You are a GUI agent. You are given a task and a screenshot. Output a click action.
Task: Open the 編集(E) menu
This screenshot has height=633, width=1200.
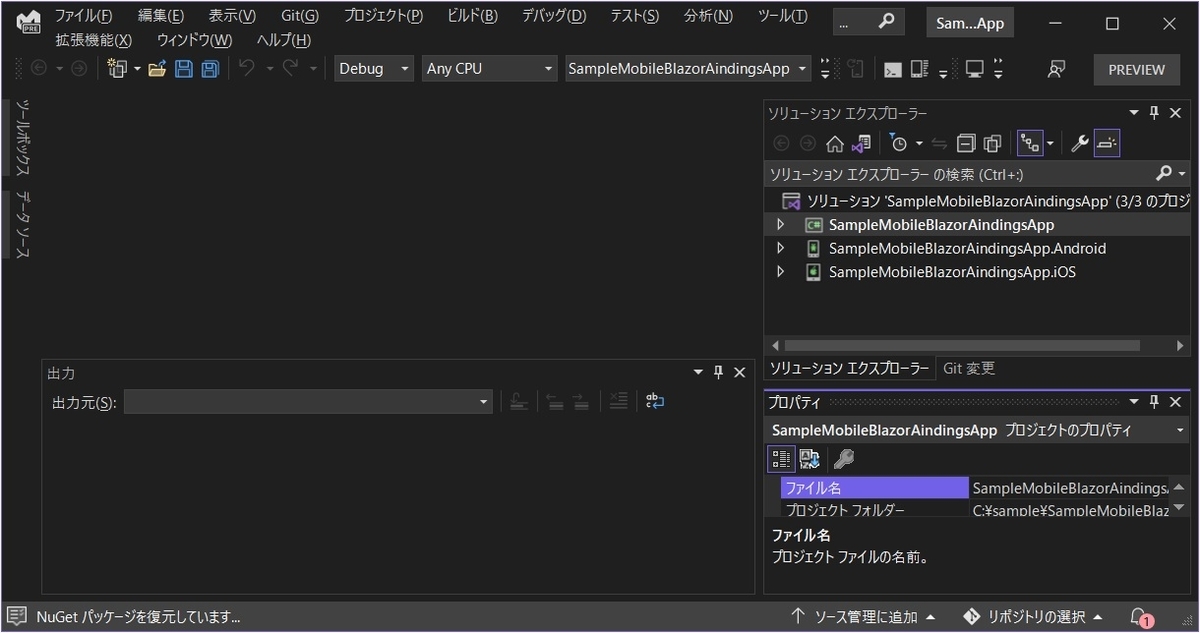tap(161, 16)
